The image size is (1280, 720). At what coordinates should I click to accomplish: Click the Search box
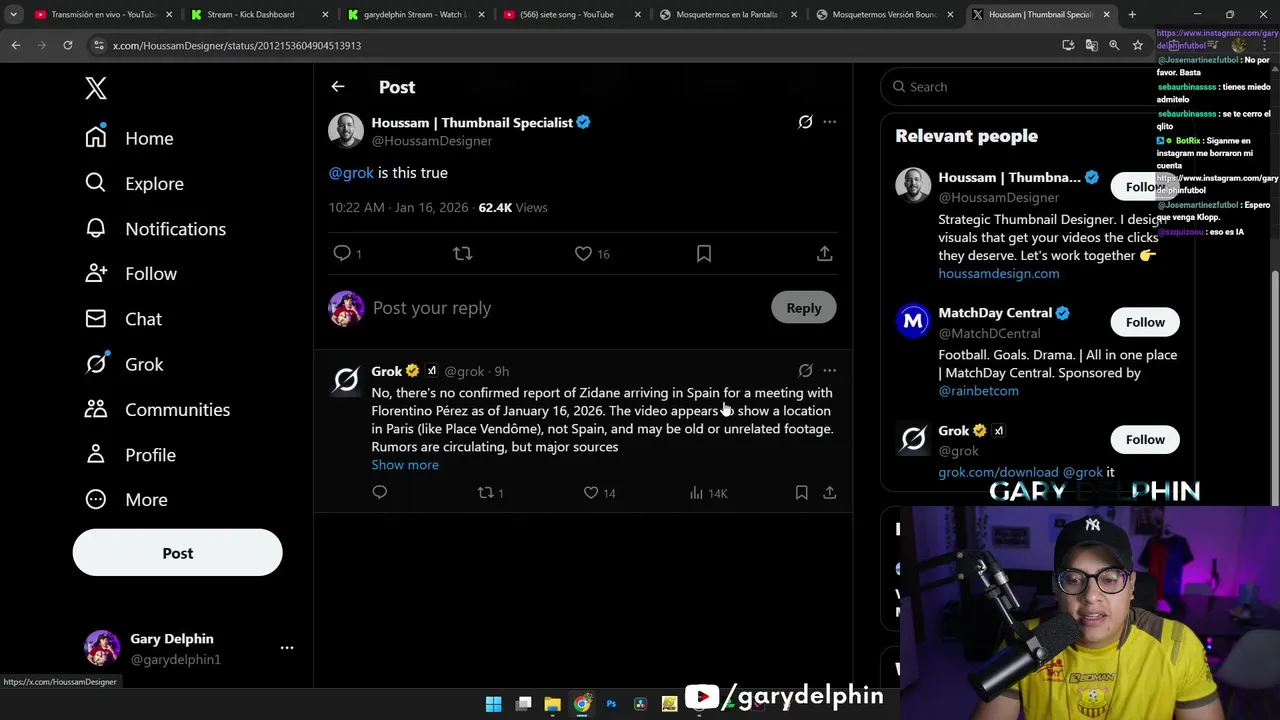point(1020,87)
